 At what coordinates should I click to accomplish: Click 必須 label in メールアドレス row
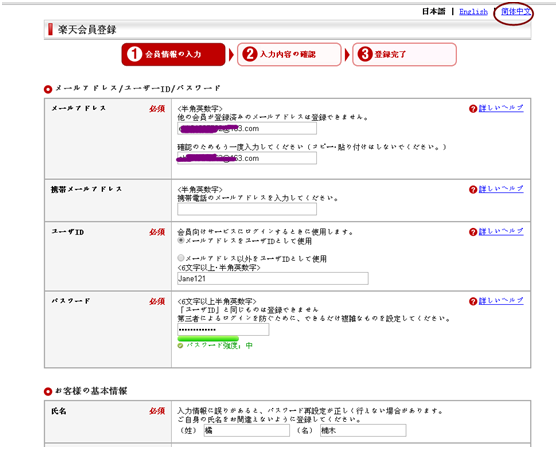[157, 109]
